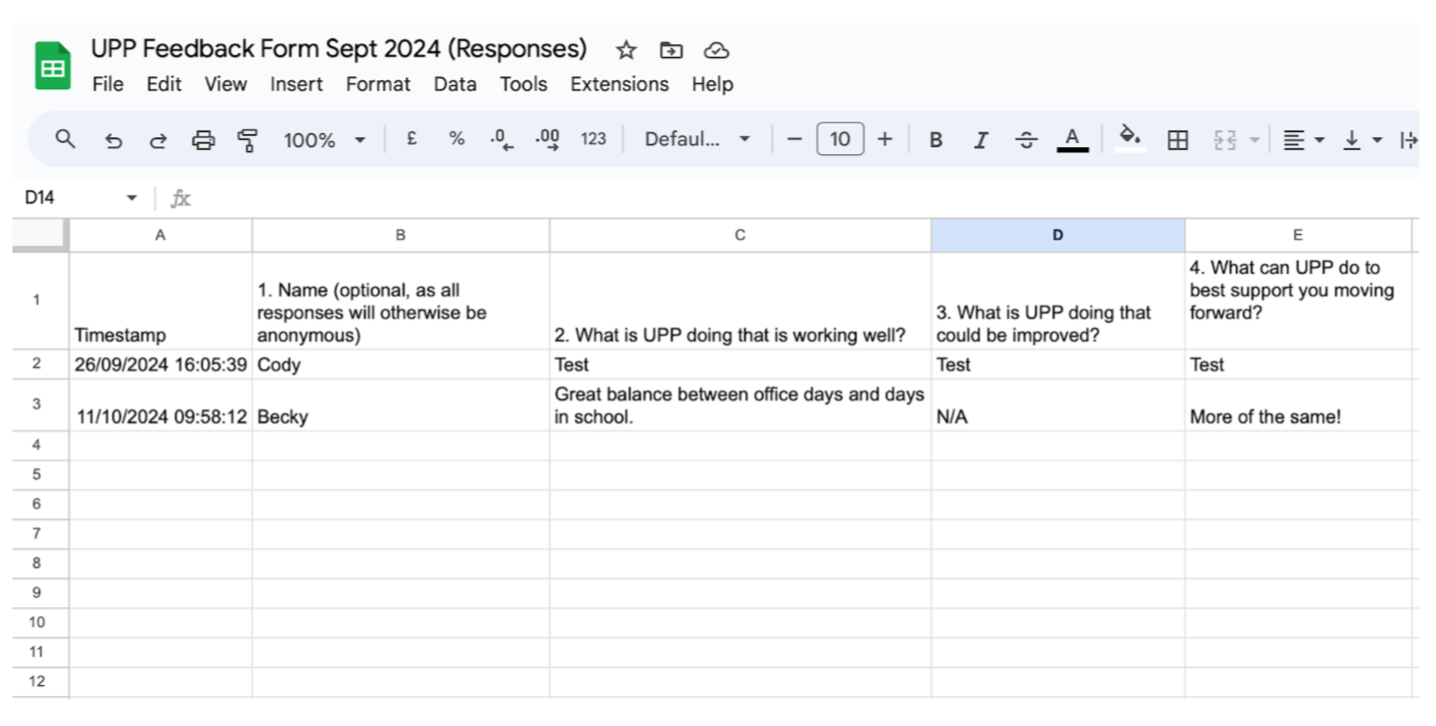
Task: Open the Help menu
Action: (712, 84)
